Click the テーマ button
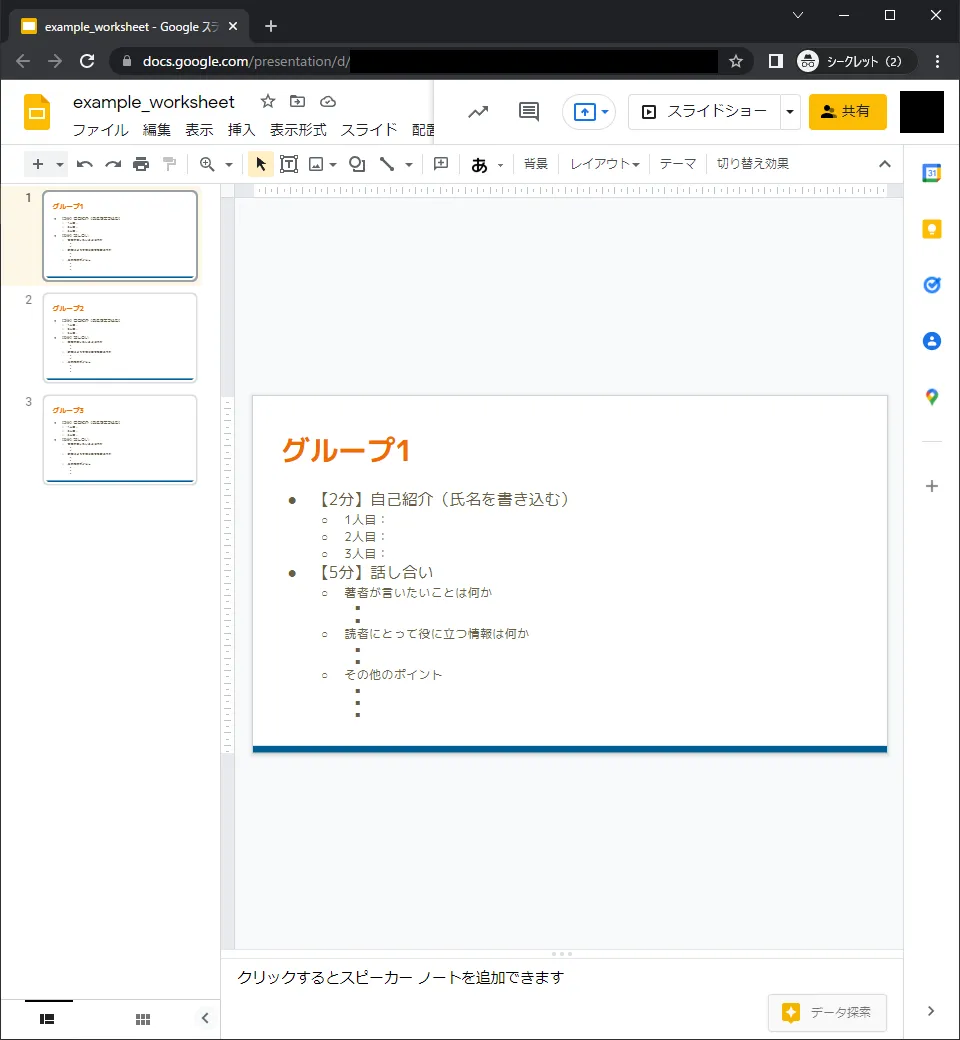Viewport: 960px width, 1040px height. tap(677, 164)
